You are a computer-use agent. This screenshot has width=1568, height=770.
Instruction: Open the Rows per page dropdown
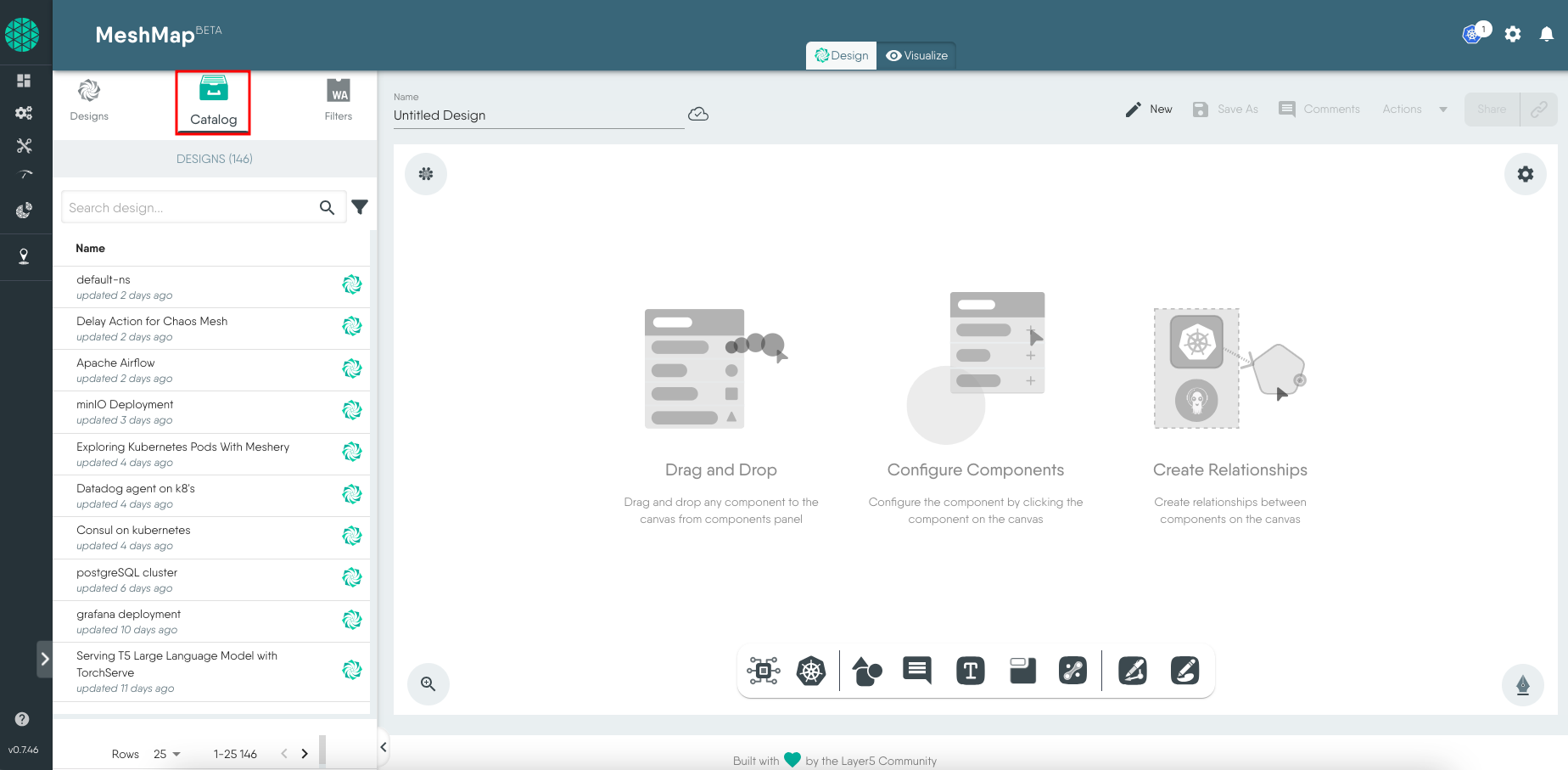164,754
